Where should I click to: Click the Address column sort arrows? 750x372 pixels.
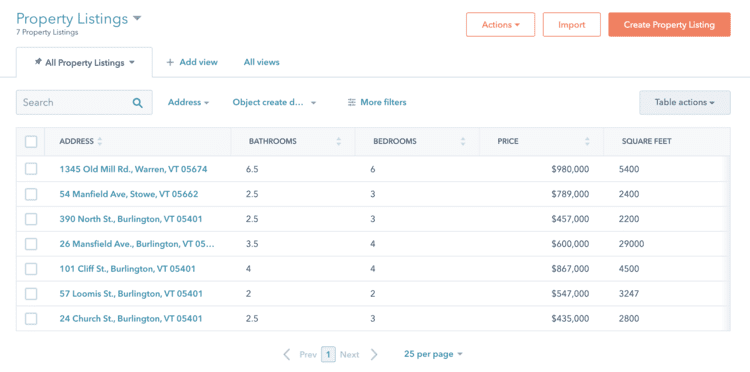tap(99, 142)
